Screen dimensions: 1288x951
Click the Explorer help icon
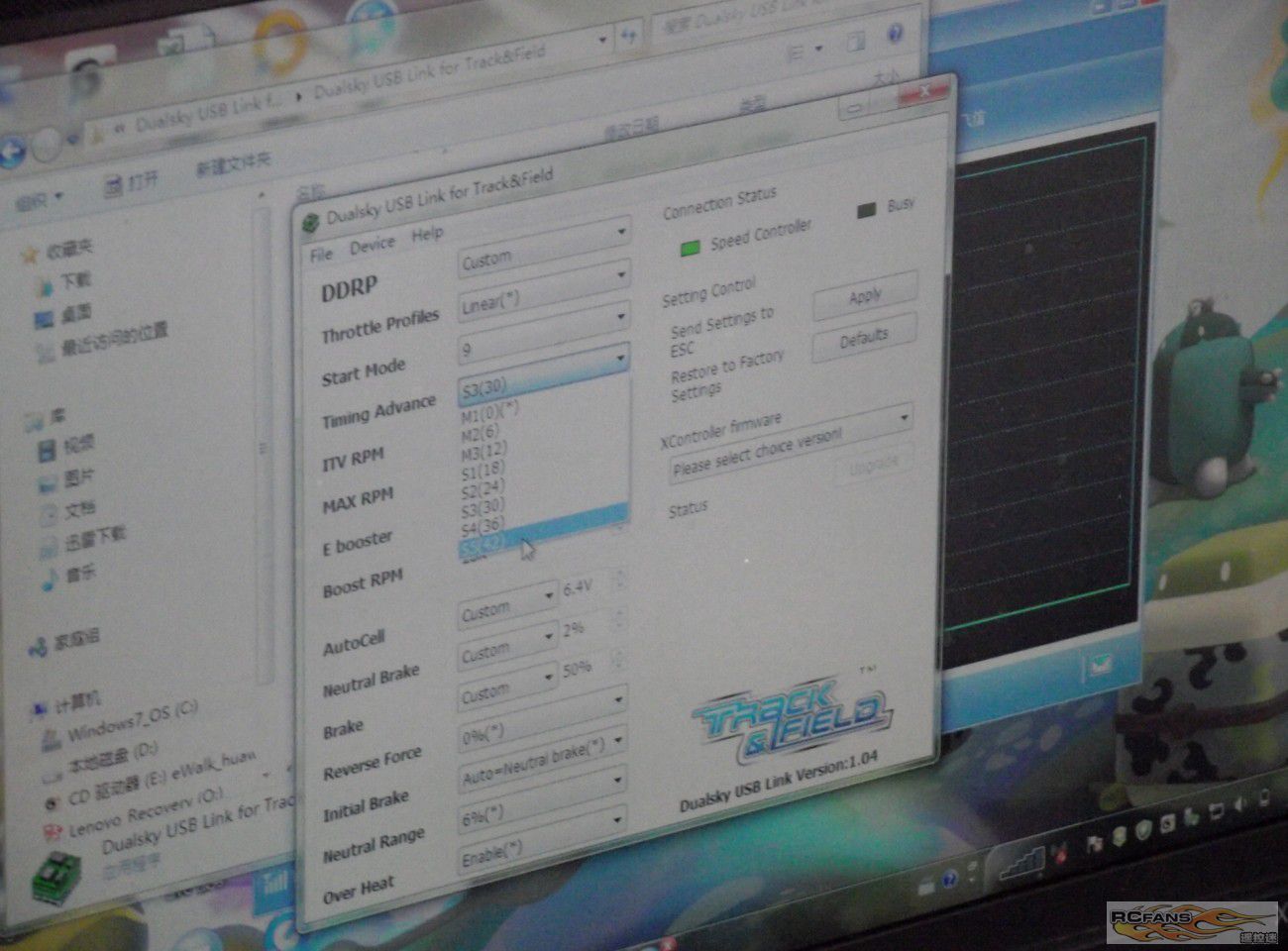coord(895,36)
